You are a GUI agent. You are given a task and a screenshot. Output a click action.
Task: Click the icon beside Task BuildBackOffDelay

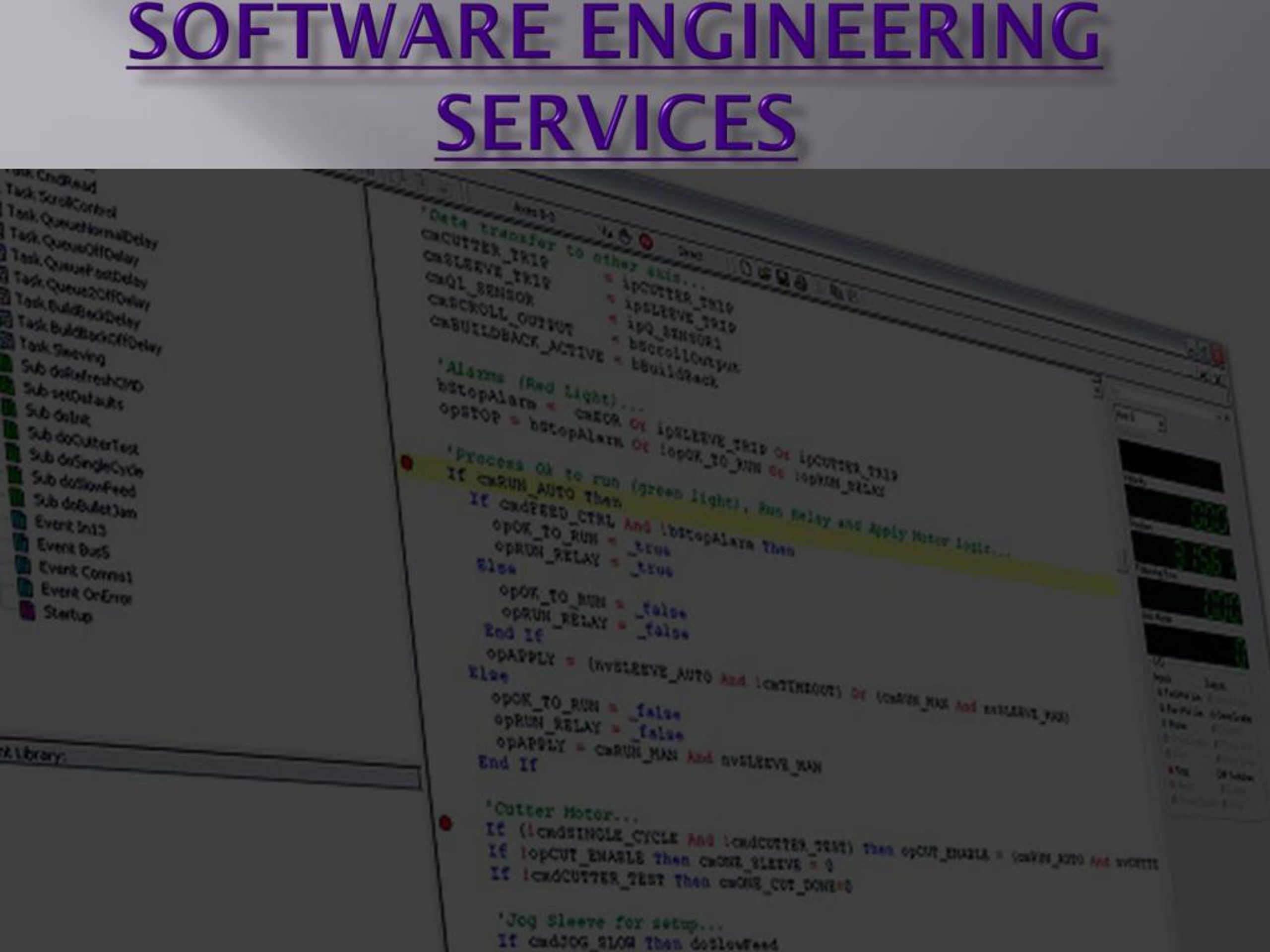(x=6, y=319)
